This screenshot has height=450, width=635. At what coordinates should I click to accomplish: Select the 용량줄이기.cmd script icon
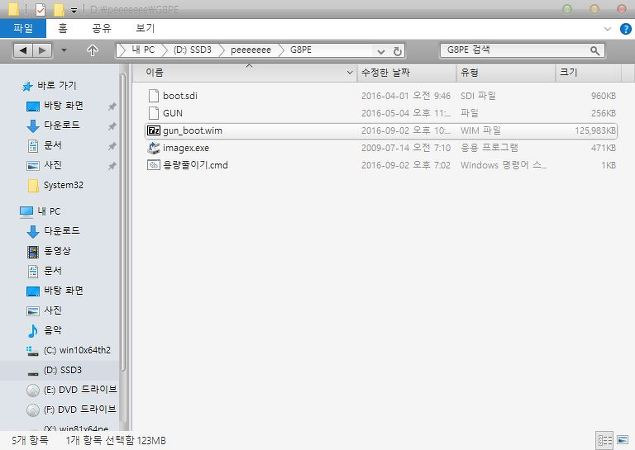pos(153,165)
